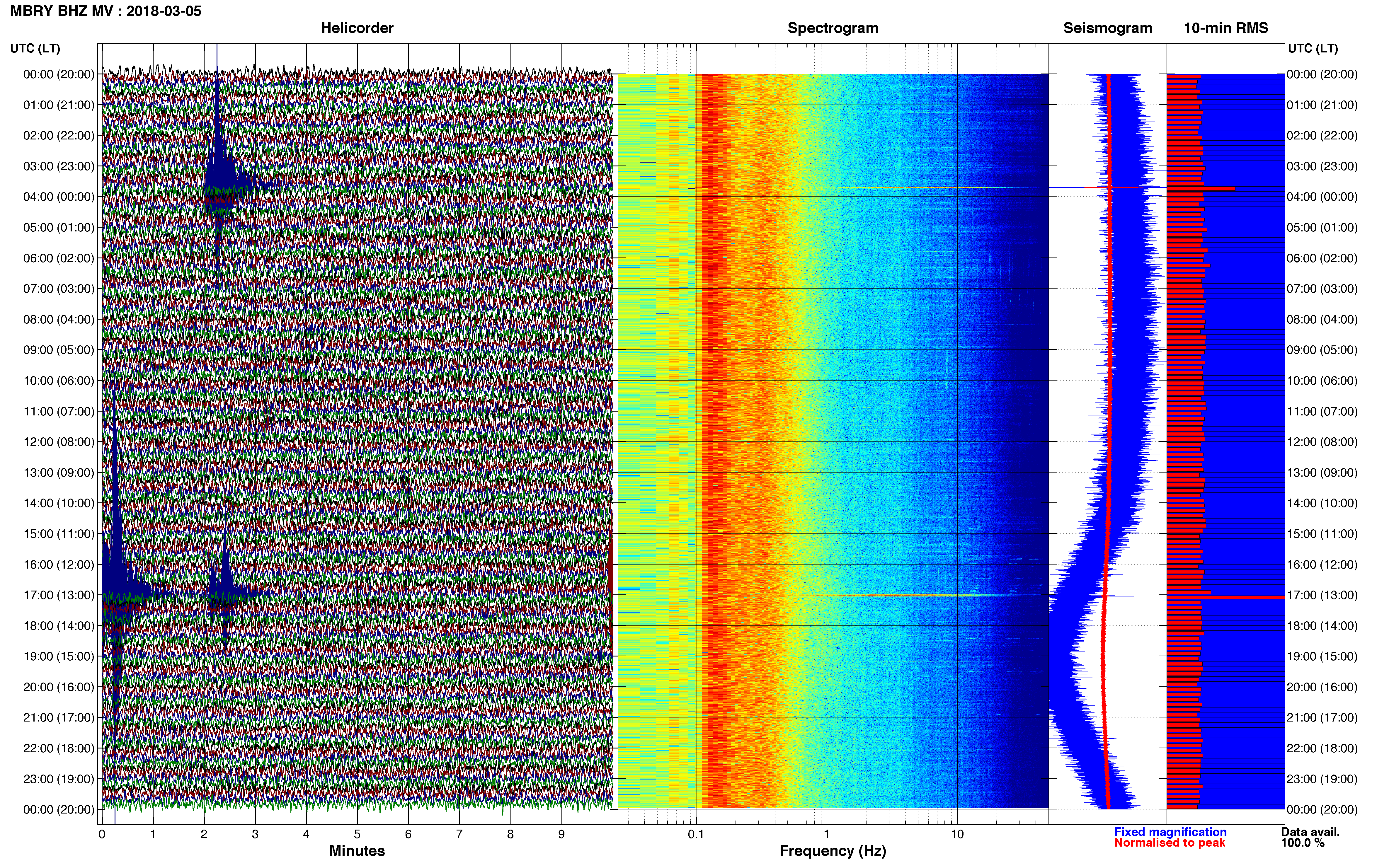Click minute tick label 5 on helicorder

pos(357,834)
